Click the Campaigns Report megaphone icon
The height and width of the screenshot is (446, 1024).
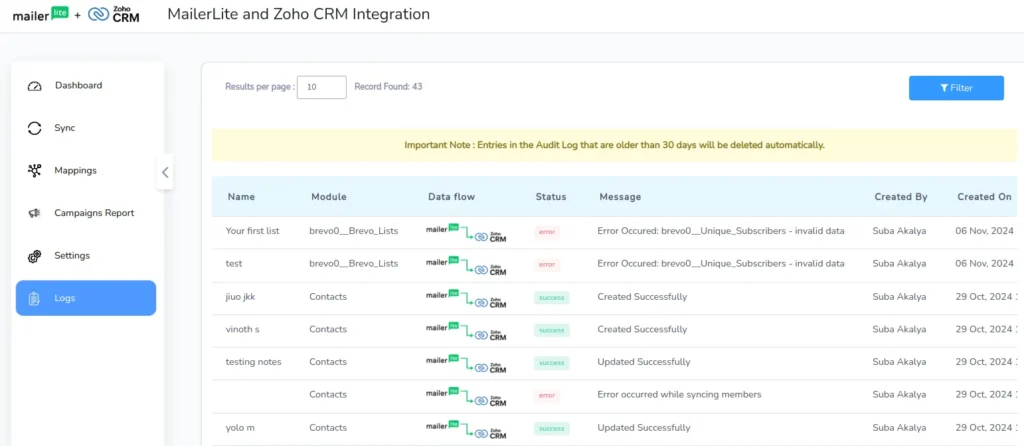pyautogui.click(x=35, y=213)
